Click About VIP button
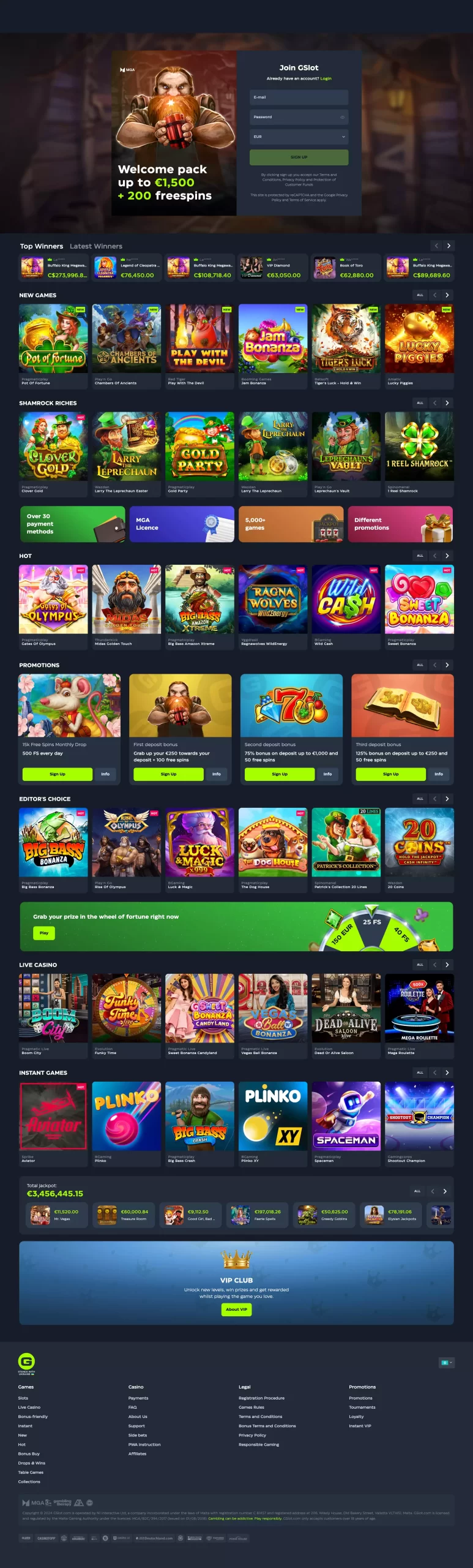Viewport: 473px width, 1568px height. (x=236, y=1310)
